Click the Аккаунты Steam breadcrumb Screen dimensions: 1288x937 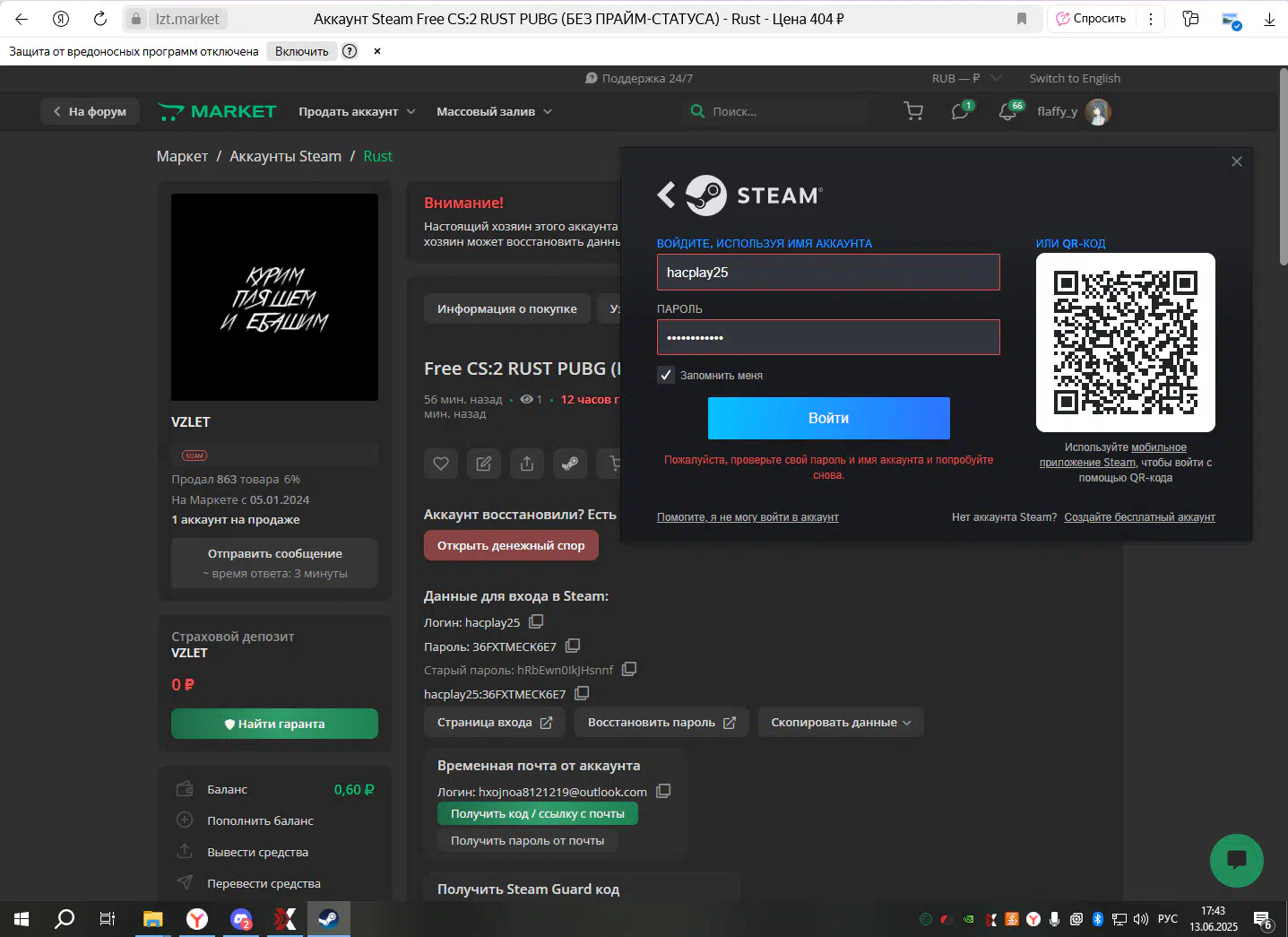[x=285, y=156]
